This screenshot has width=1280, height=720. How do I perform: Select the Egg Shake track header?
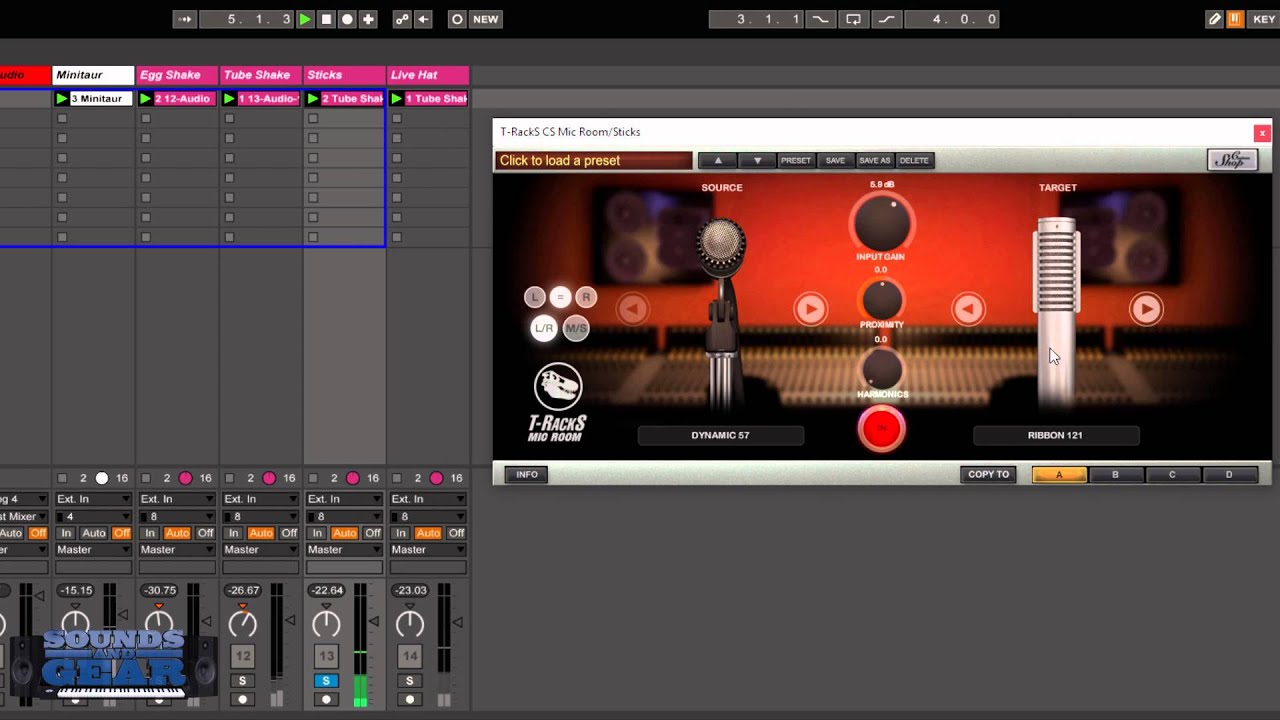pyautogui.click(x=177, y=75)
